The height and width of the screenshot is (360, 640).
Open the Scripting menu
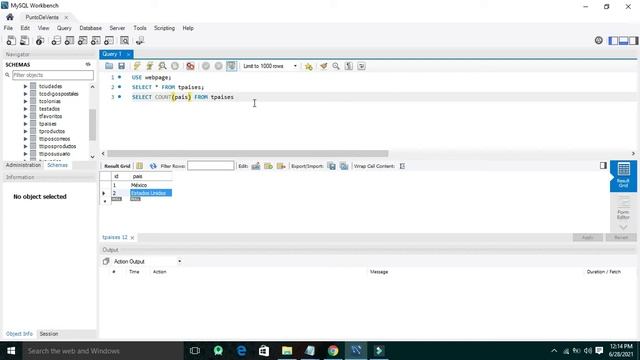164,28
